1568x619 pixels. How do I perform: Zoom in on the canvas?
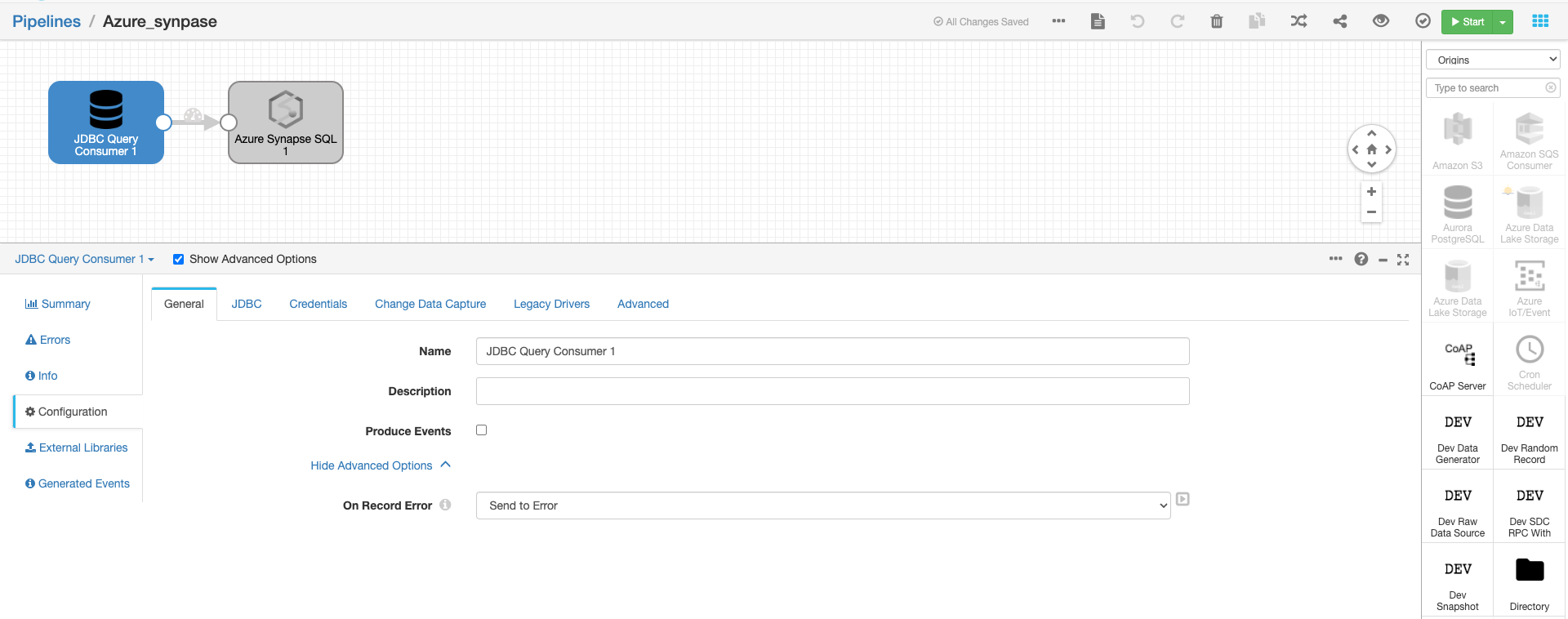point(1372,192)
